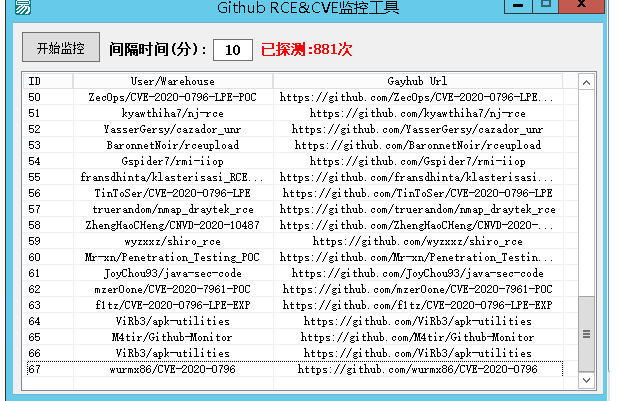Image resolution: width=618 pixels, height=401 pixels.
Task: Click the vertical scrollbar thumb
Action: click(586, 334)
